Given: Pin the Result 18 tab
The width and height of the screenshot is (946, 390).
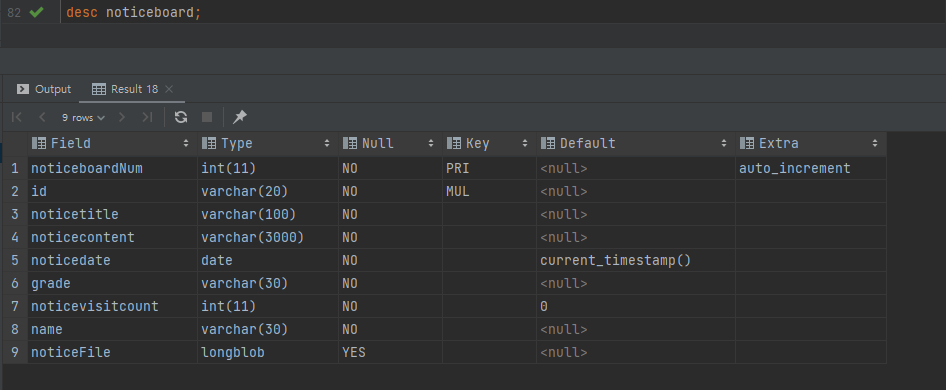Looking at the screenshot, I should click(240, 117).
